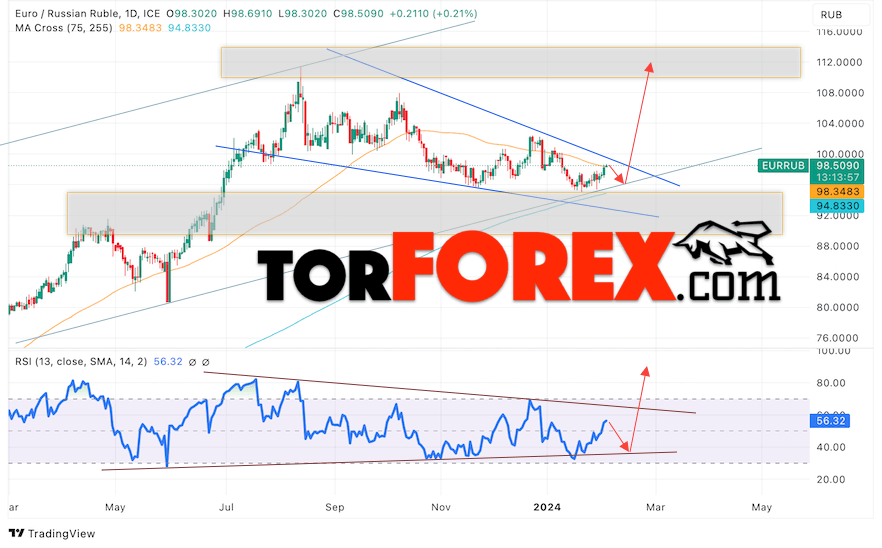Viewport: 882px width, 548px height.
Task: Click the 80.0000 price axis tick
Action: [839, 307]
